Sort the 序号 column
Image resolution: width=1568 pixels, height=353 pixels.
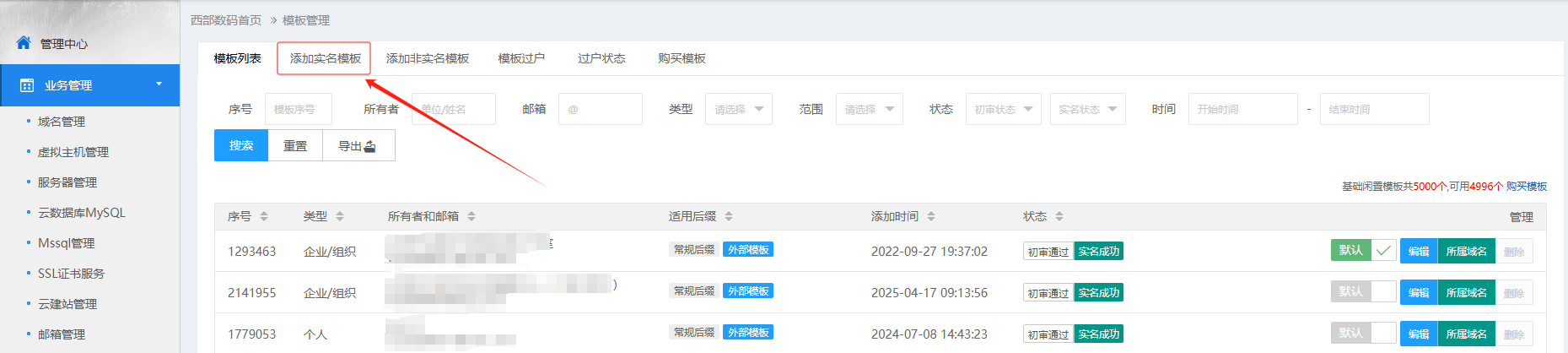264,217
